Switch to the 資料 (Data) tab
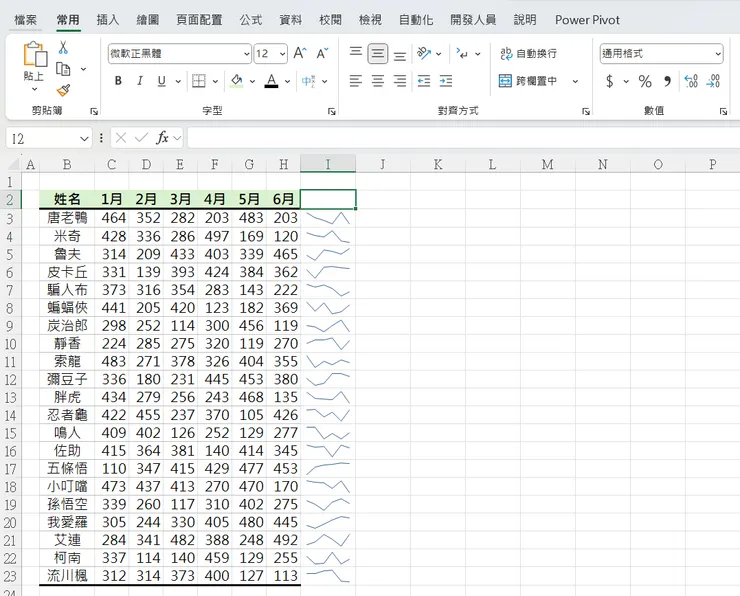The image size is (740, 596). pos(290,20)
